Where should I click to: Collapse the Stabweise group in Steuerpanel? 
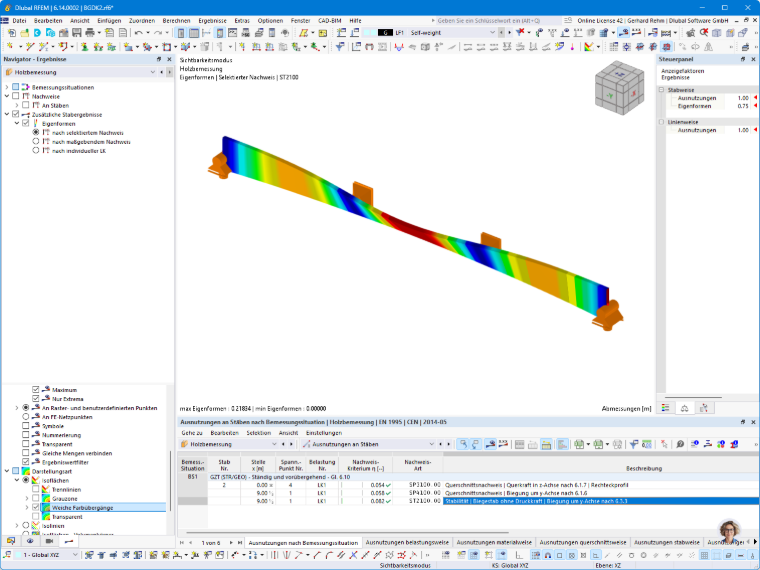662,90
